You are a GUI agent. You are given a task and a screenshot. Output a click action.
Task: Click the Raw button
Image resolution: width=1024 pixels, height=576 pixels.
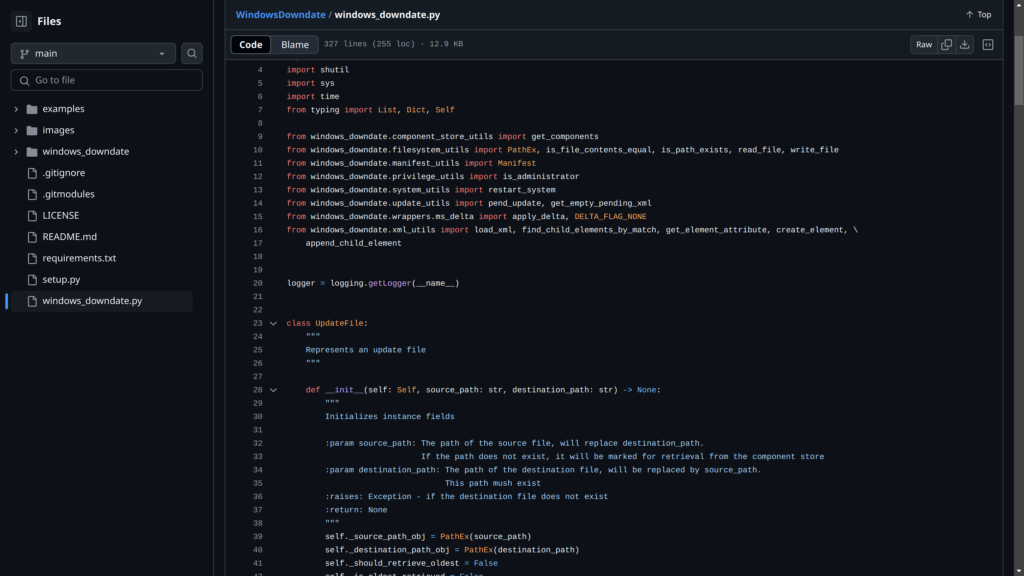[924, 44]
